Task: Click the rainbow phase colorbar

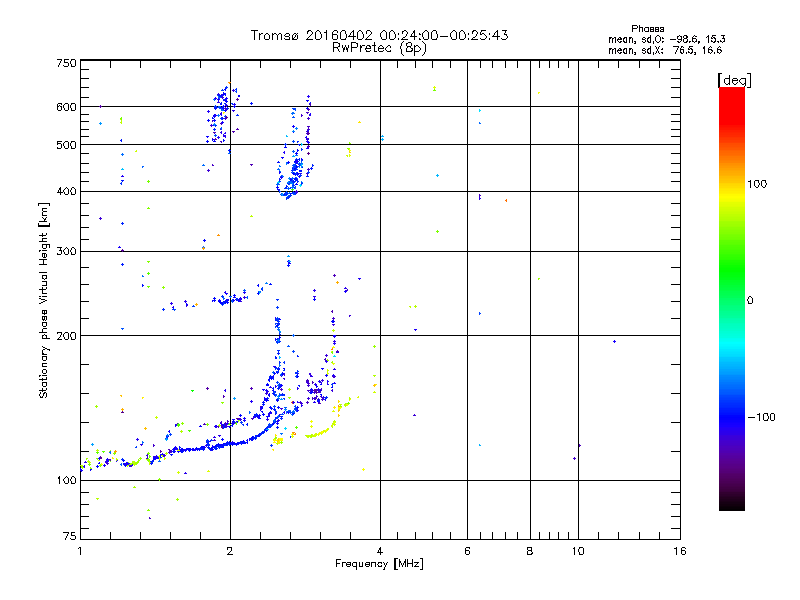Action: click(732, 298)
